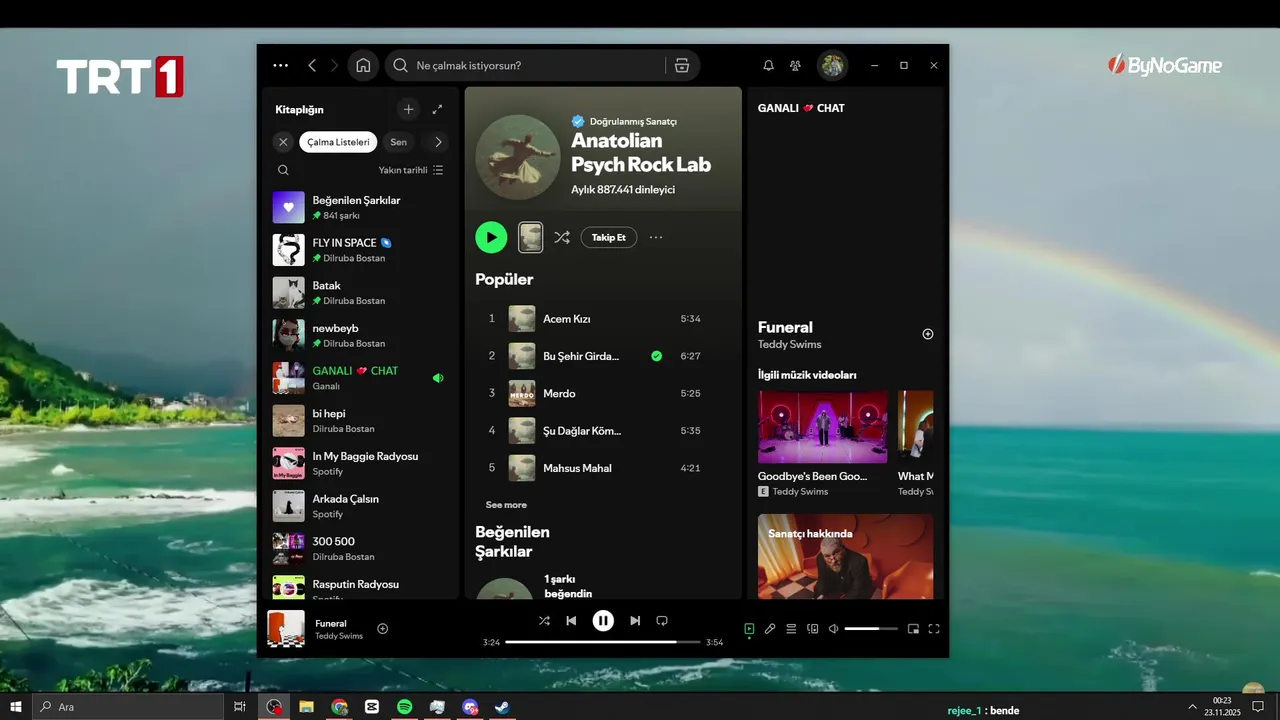Viewport: 1280px width, 720px height.
Task: Open the connect to a device menu
Action: pyautogui.click(x=812, y=629)
